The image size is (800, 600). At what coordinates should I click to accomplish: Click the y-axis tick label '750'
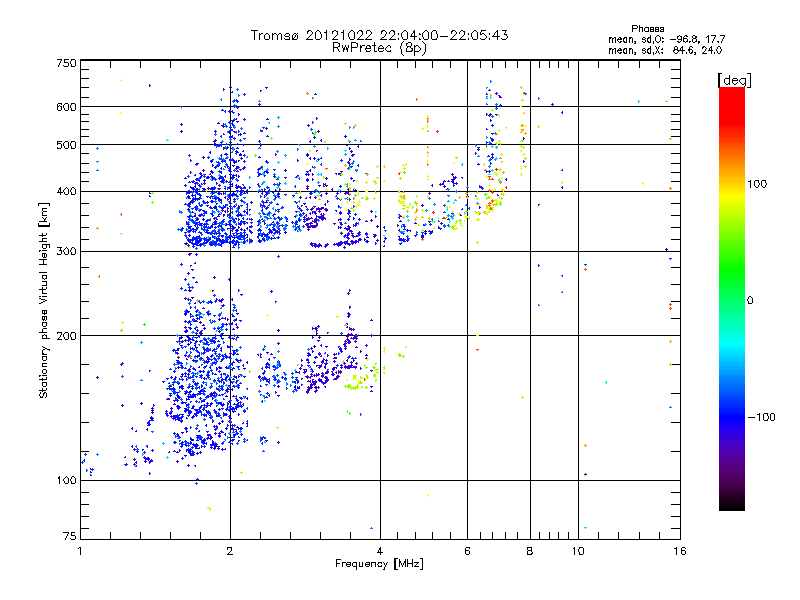[67, 63]
